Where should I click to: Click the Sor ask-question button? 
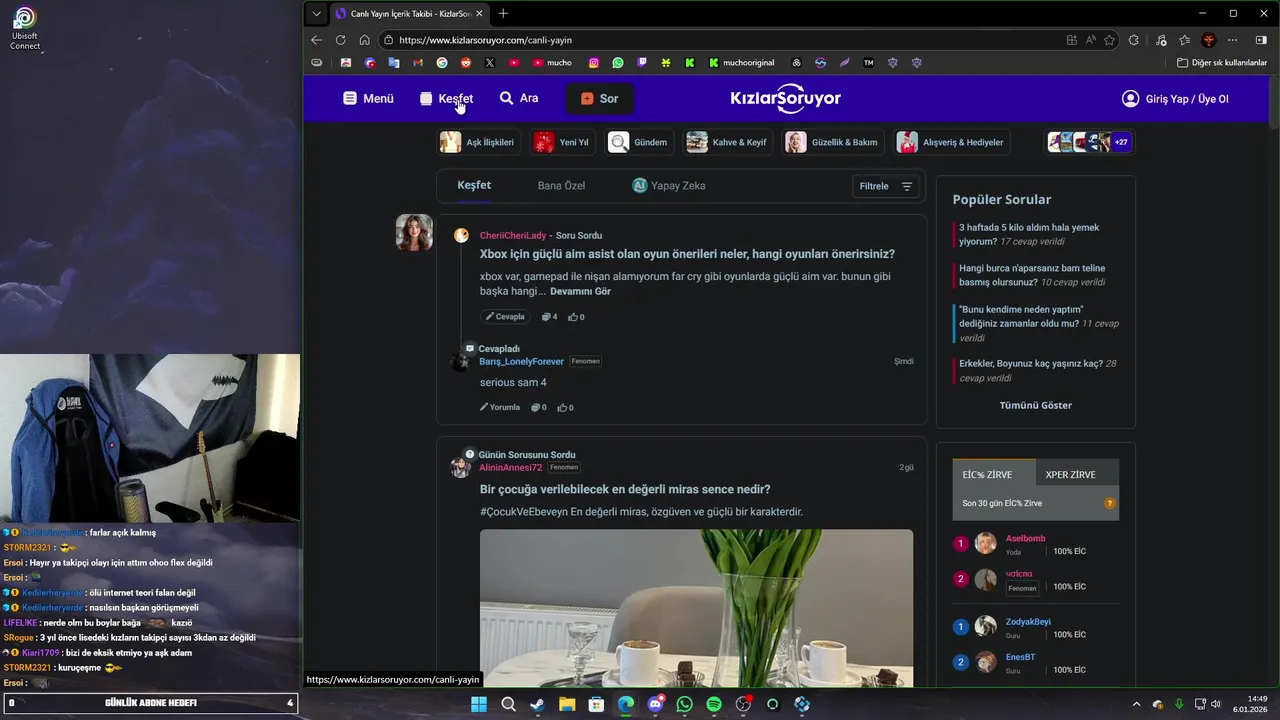pyautogui.click(x=599, y=99)
